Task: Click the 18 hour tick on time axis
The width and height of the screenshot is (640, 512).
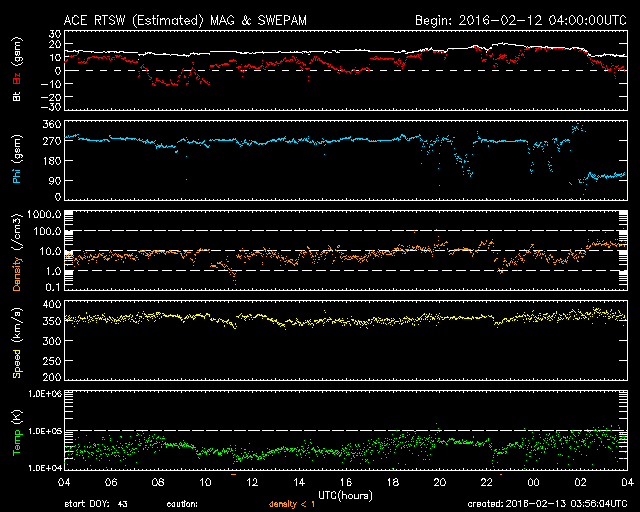Action: pos(393,482)
